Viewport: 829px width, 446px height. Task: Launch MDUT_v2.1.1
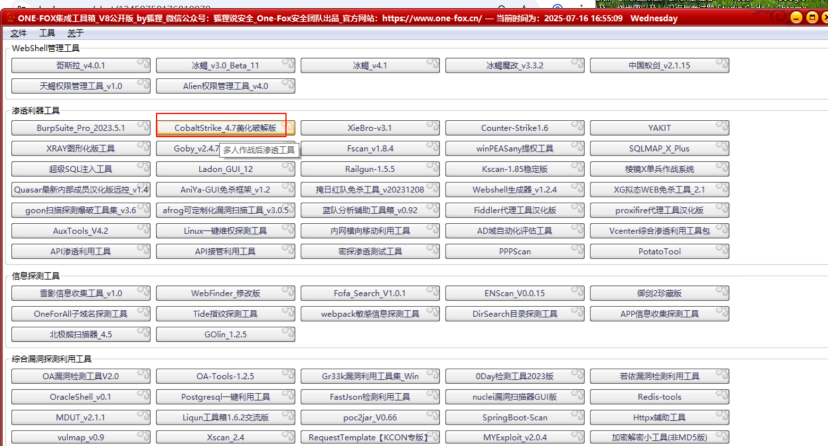(x=81, y=417)
